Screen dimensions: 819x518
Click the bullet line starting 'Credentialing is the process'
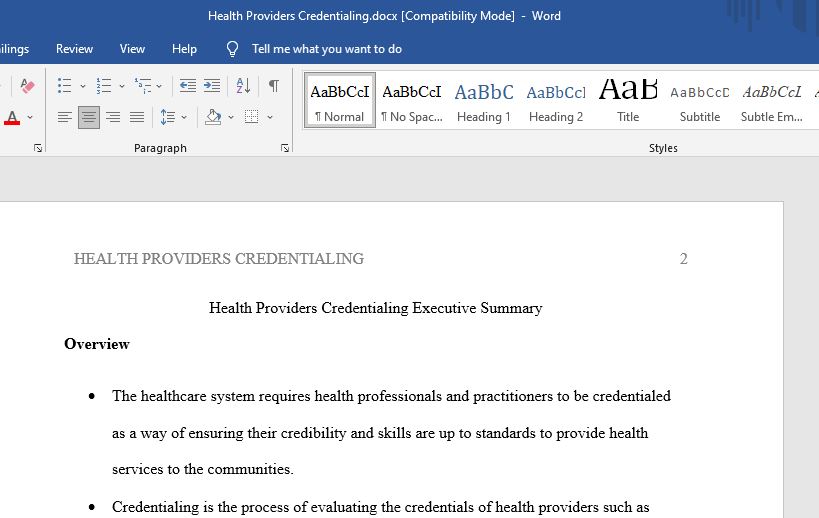381,507
